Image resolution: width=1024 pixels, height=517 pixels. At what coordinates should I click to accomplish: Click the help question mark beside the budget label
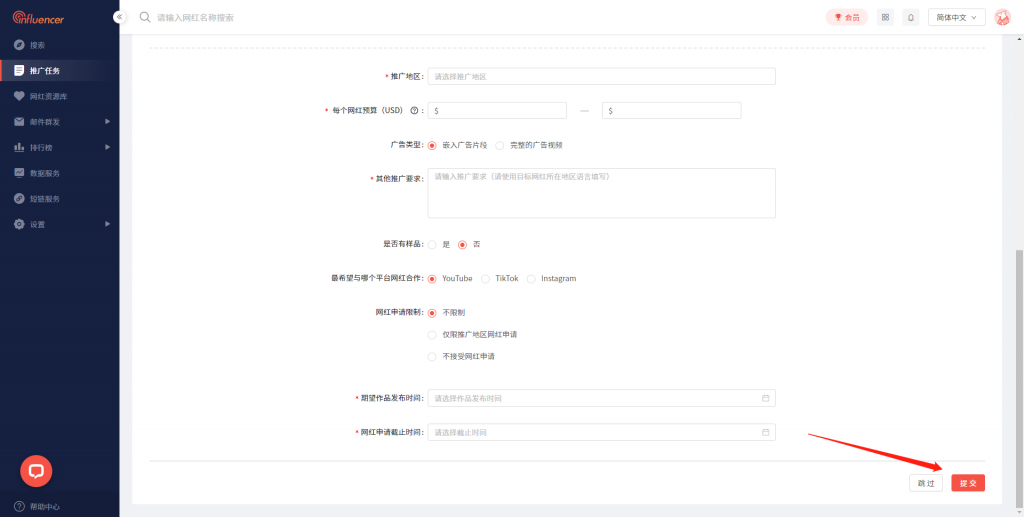coord(414,111)
